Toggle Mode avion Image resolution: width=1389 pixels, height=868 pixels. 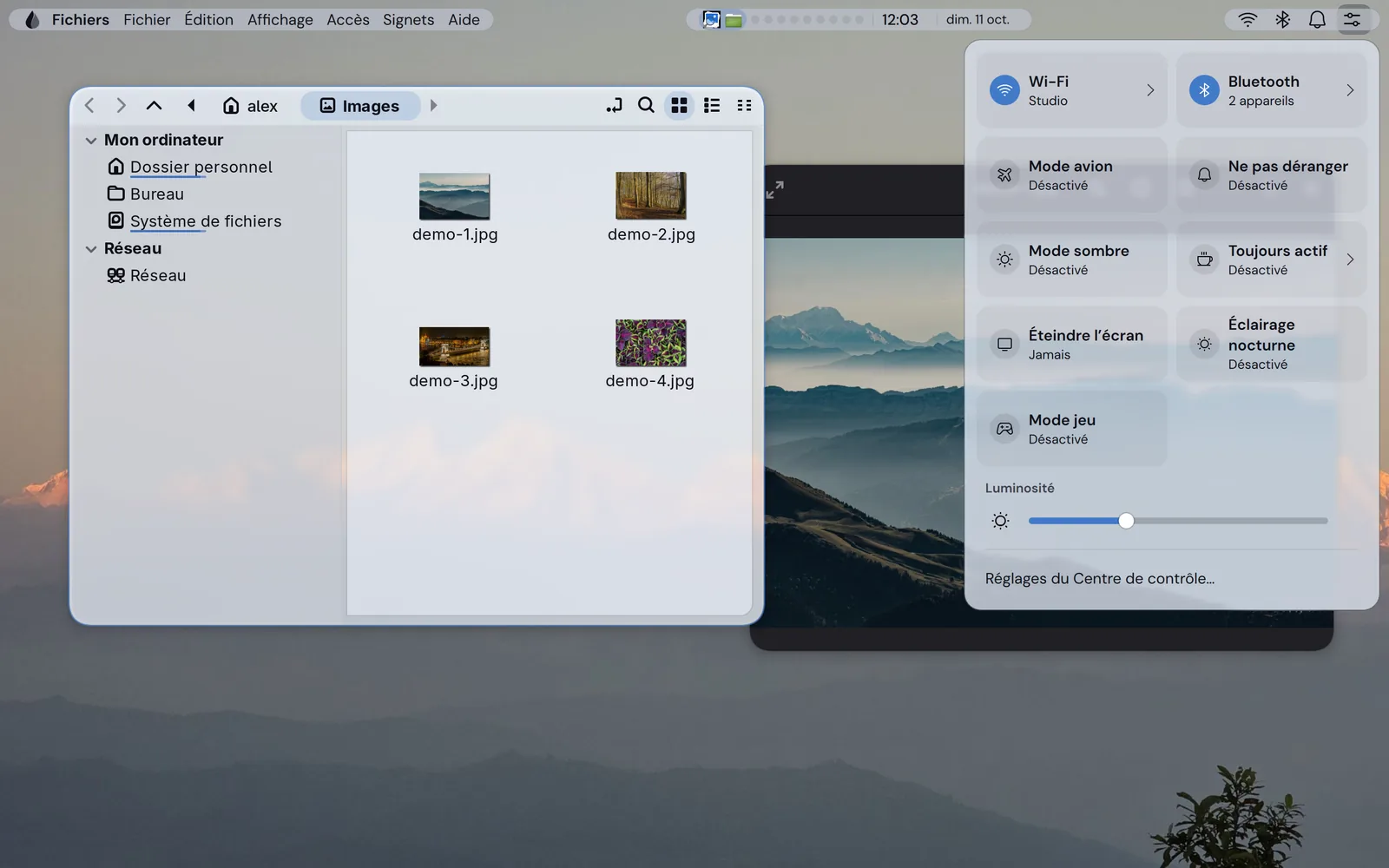pyautogui.click(x=1072, y=175)
